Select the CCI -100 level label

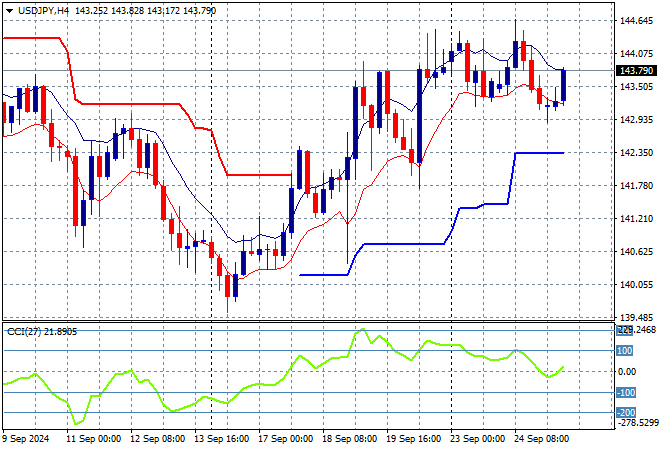pyautogui.click(x=625, y=393)
